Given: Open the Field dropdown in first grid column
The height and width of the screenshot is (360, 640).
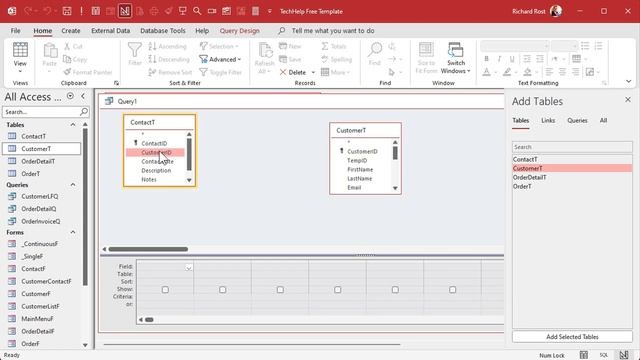Looking at the screenshot, I should 189,268.
